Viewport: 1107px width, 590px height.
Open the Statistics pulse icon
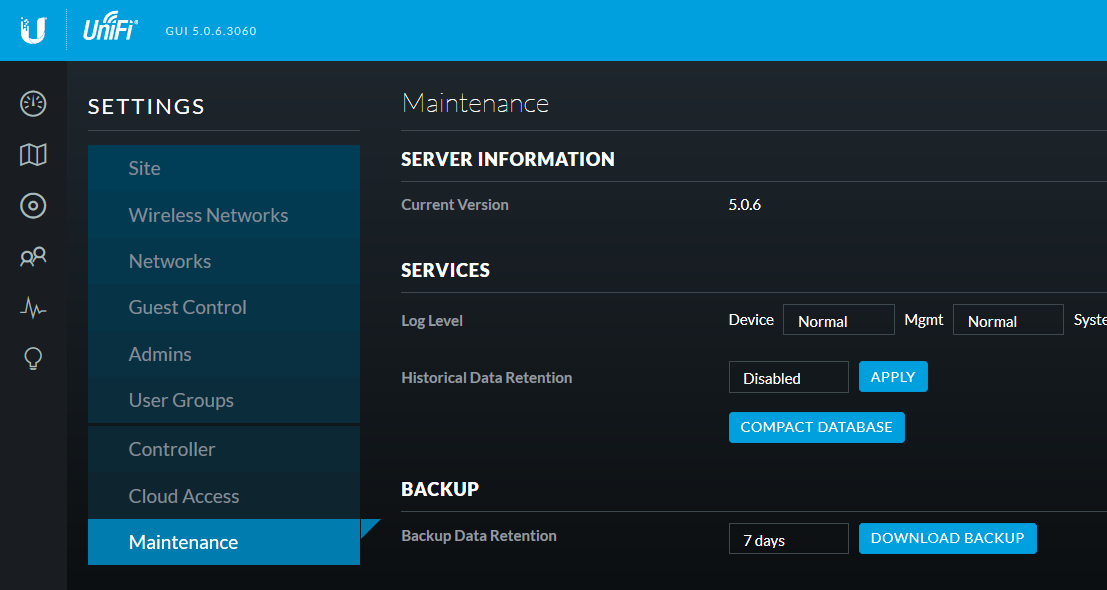tap(33, 308)
